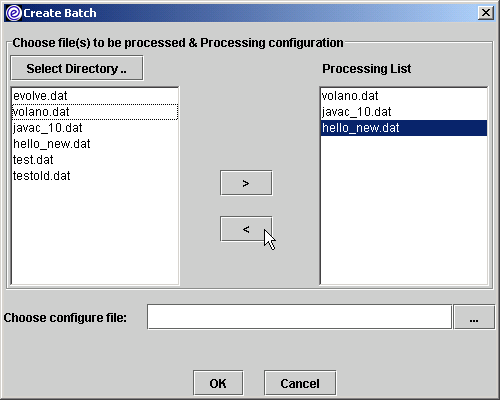Click highlighted hello_new.dat in Processing List

coord(404,128)
